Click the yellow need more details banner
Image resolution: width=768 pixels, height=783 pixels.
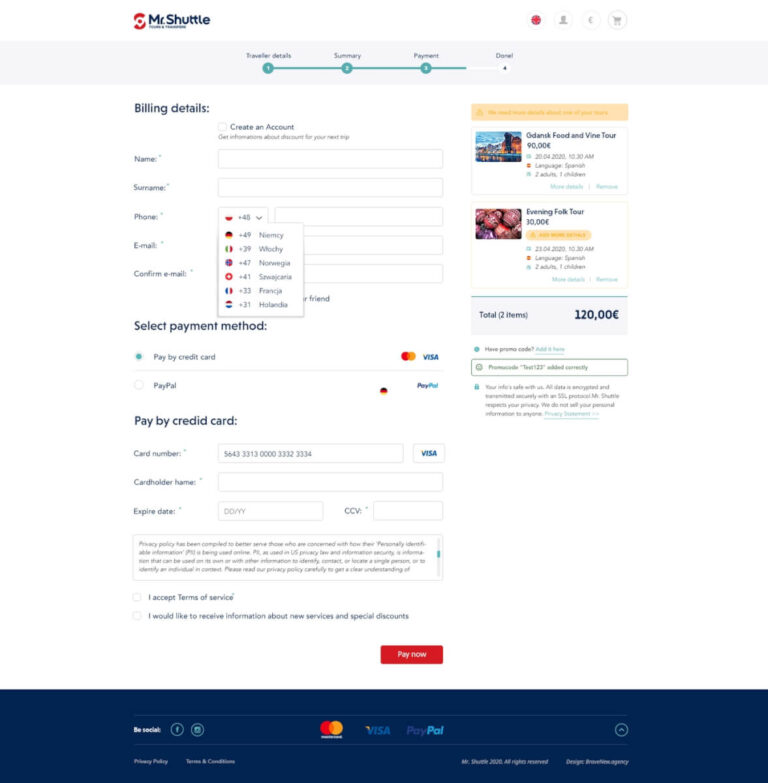click(549, 112)
